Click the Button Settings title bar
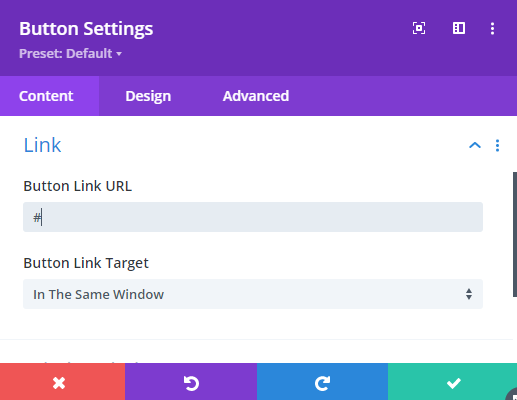 point(86,29)
